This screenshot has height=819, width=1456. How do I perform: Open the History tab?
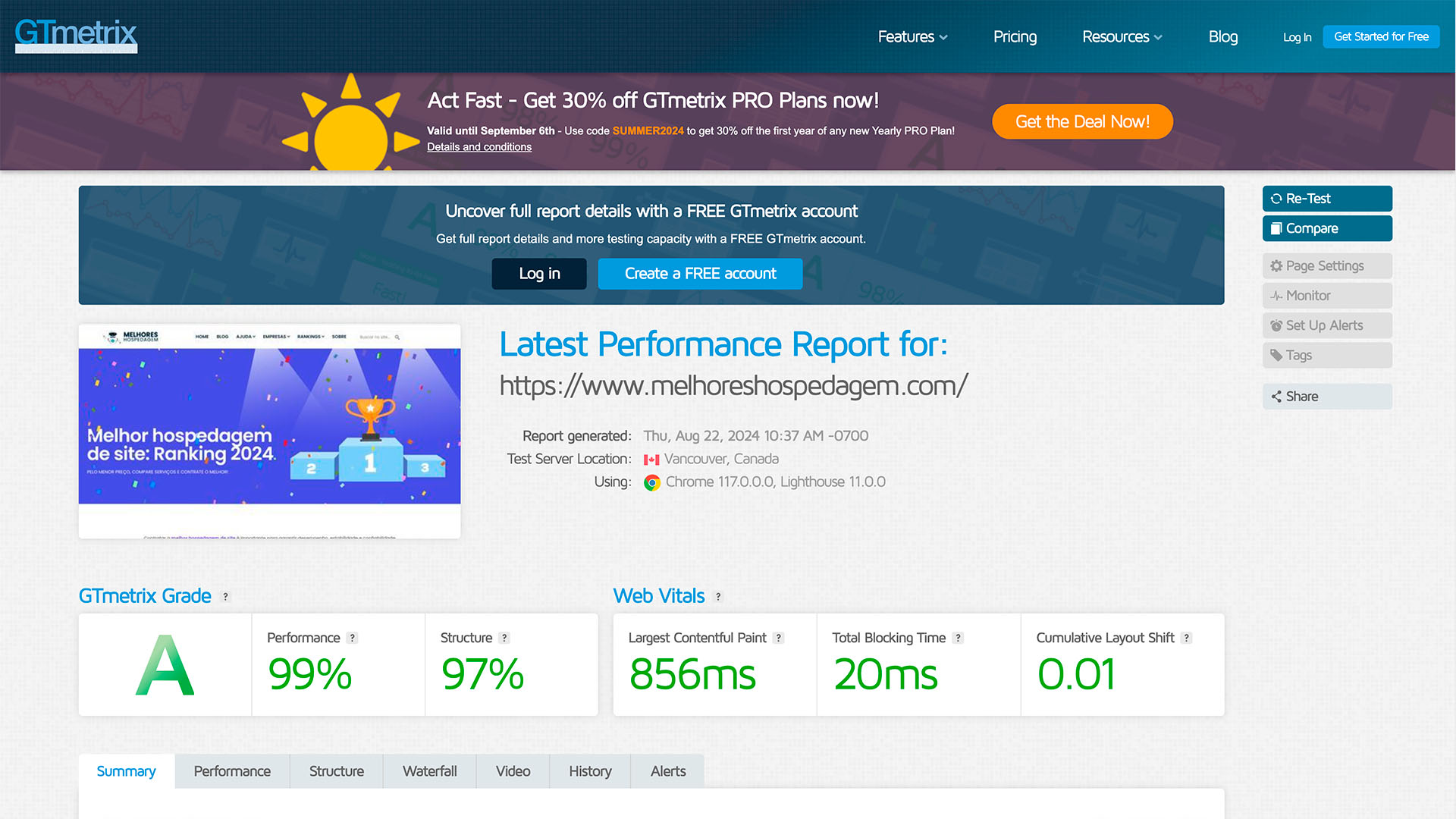(x=591, y=771)
